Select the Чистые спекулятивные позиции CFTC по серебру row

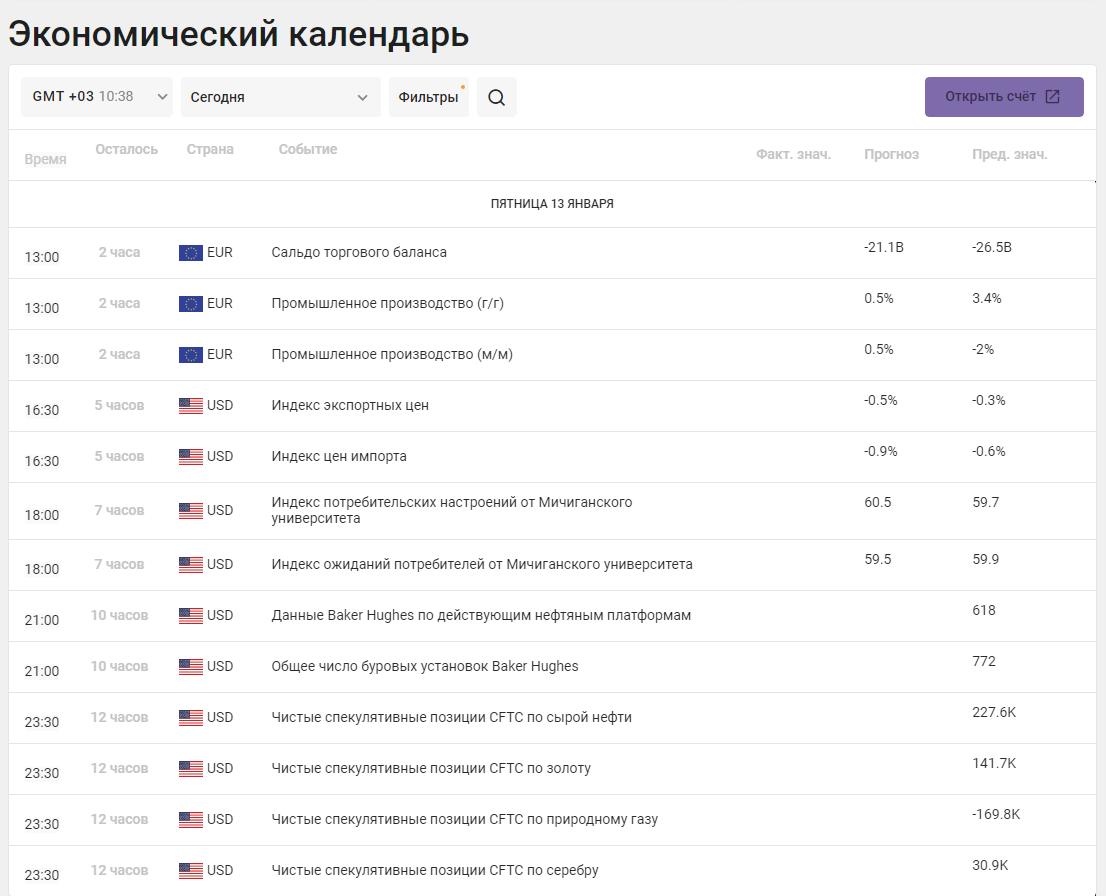[552, 871]
